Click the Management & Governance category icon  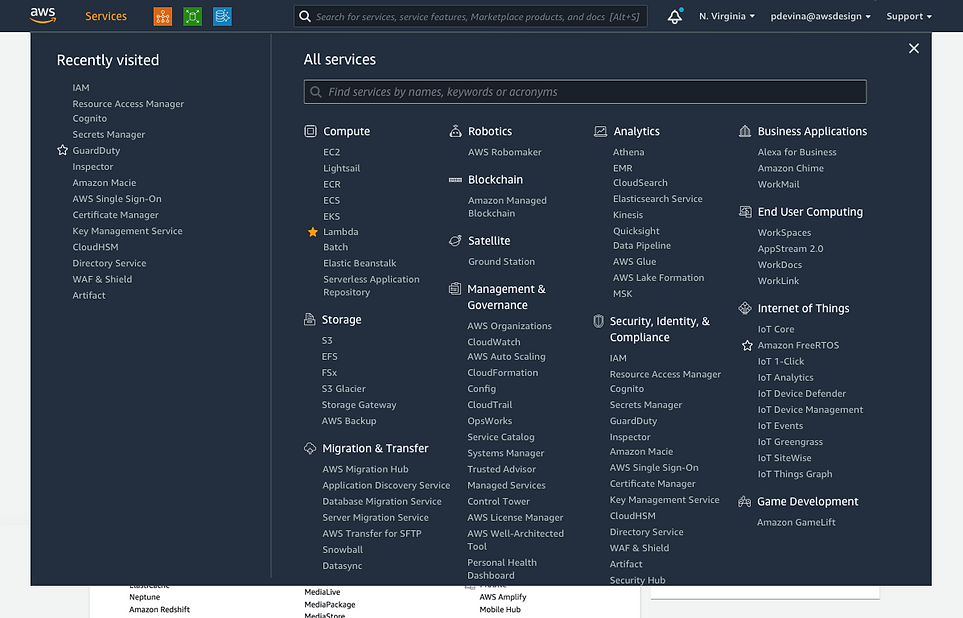(454, 289)
